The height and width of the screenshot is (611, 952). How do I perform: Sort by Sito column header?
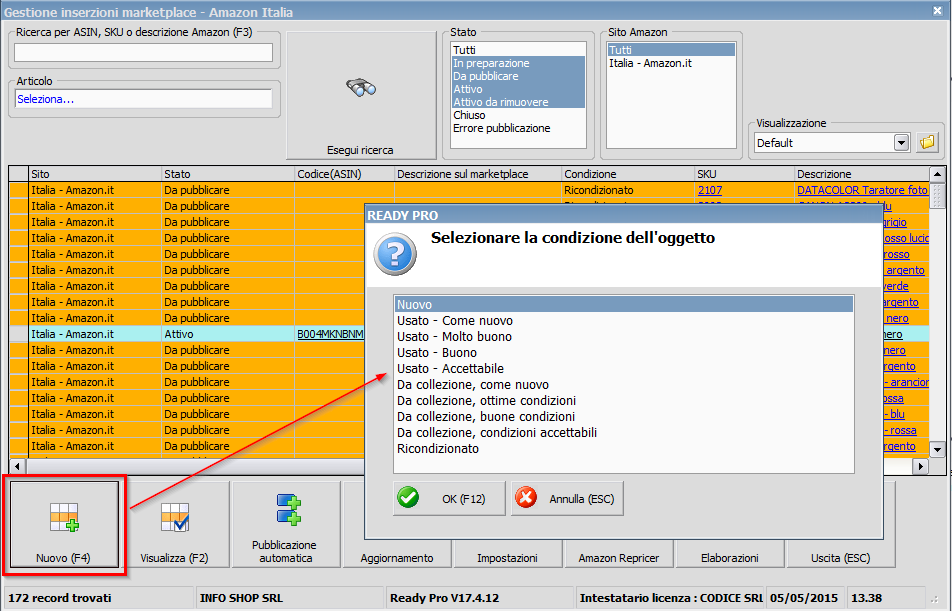[x=95, y=174]
